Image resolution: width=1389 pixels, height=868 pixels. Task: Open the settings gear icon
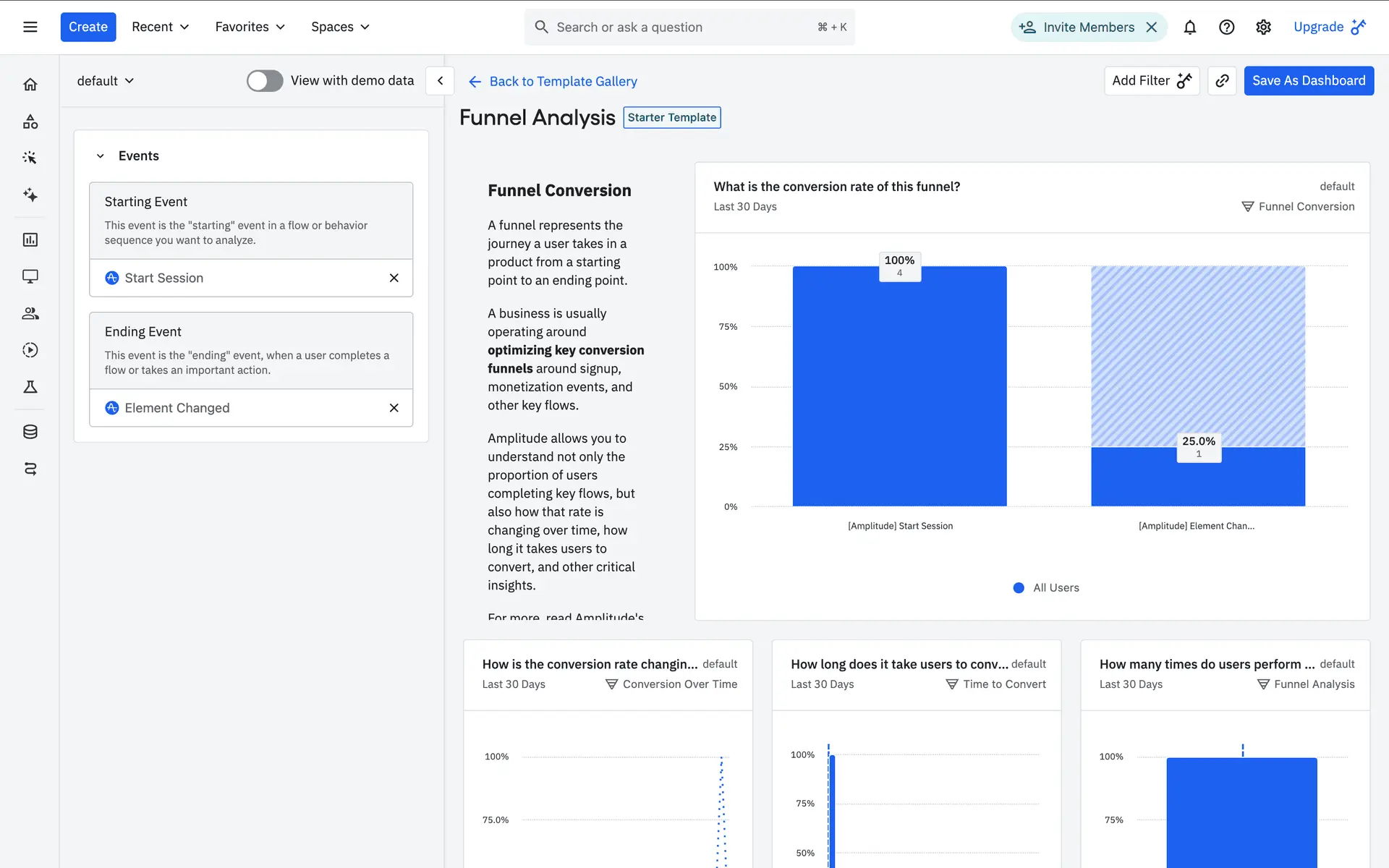click(1263, 27)
